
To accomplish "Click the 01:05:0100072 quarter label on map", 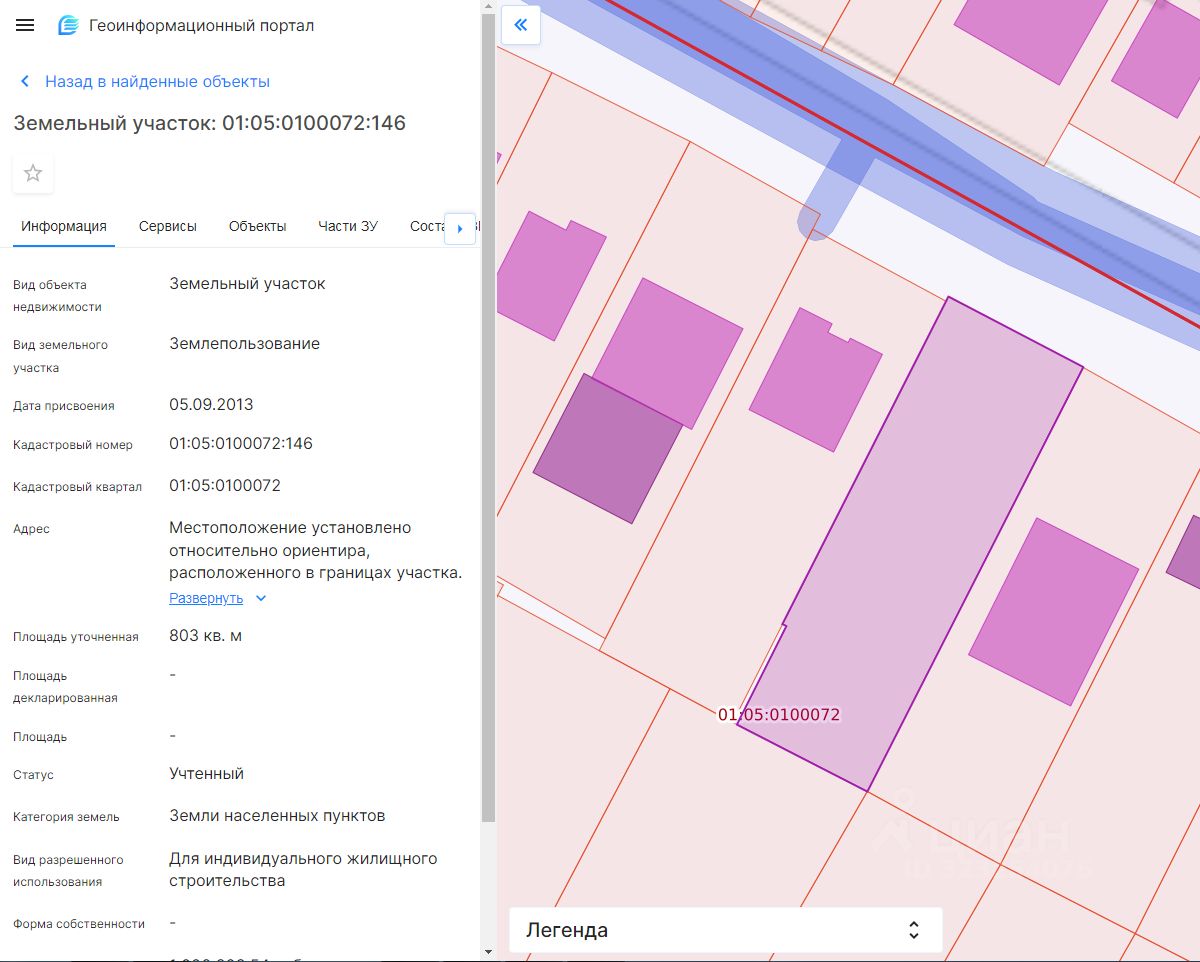I will coord(779,715).
